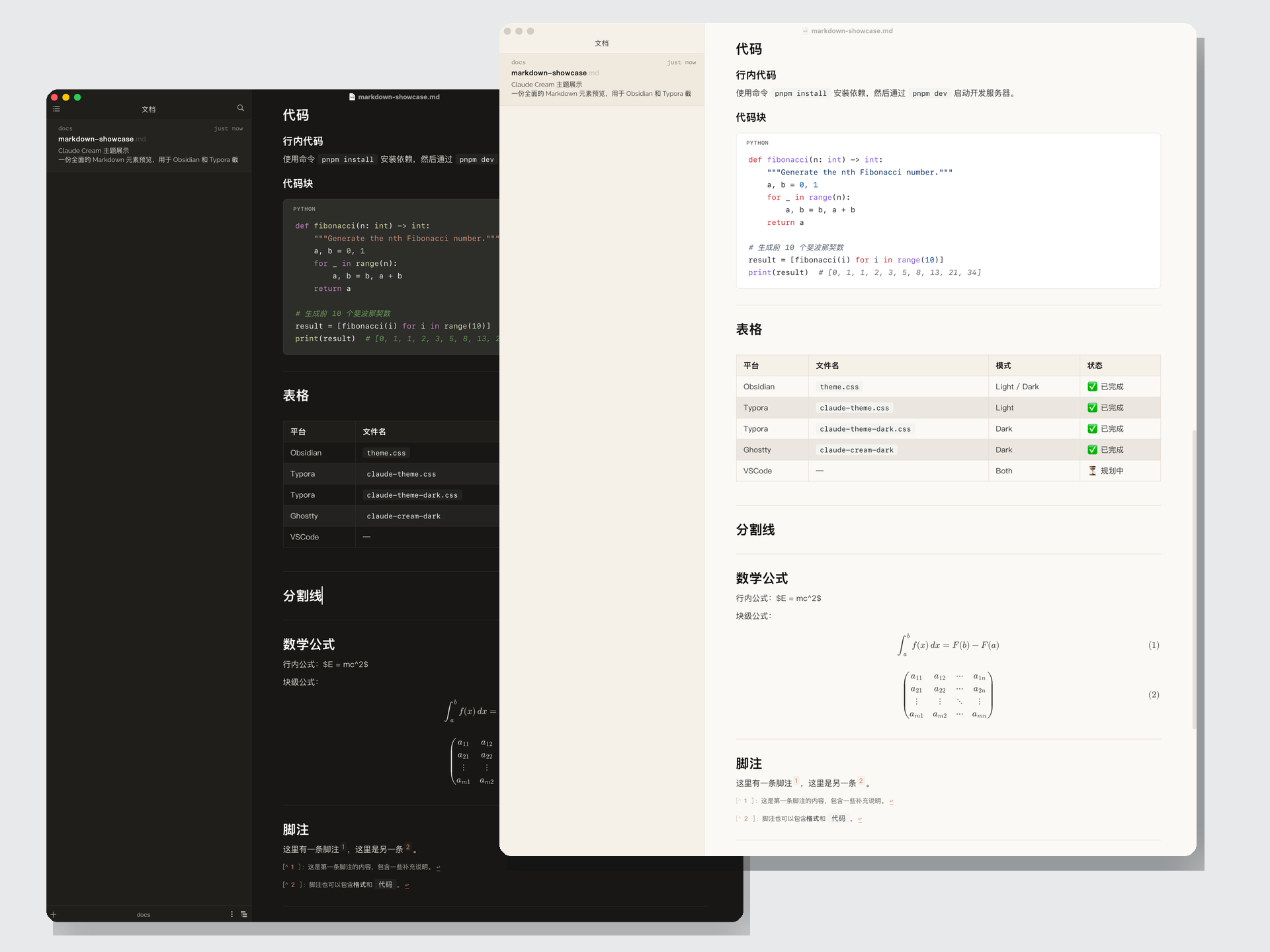The height and width of the screenshot is (952, 1270).
Task: Click the pnpm install inline code in light window
Action: (x=800, y=93)
